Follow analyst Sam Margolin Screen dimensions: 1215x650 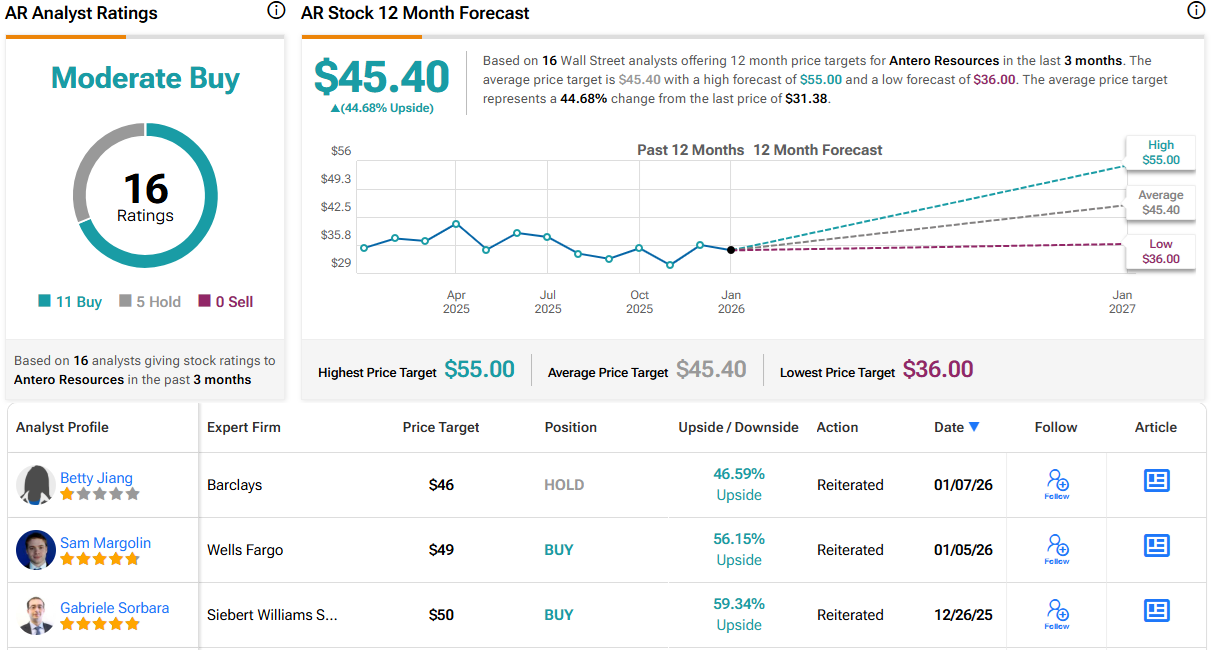(x=1057, y=549)
